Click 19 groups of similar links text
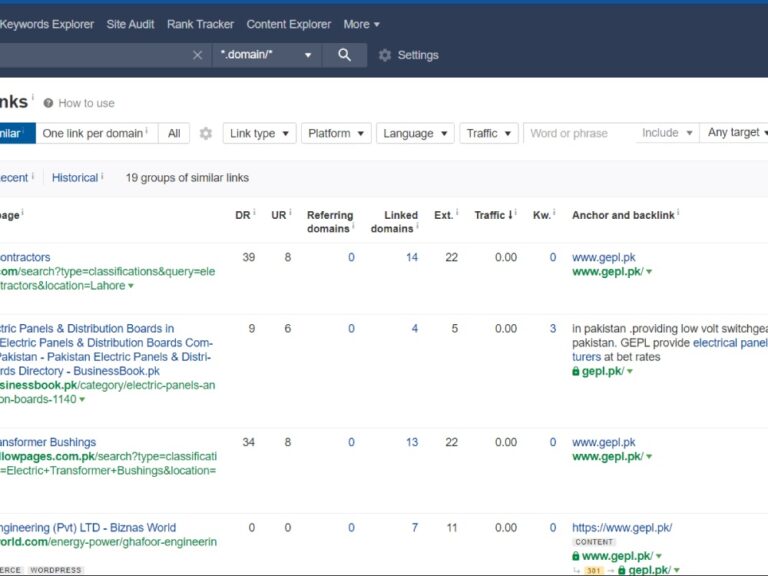Image resolution: width=768 pixels, height=576 pixels. coord(187,178)
